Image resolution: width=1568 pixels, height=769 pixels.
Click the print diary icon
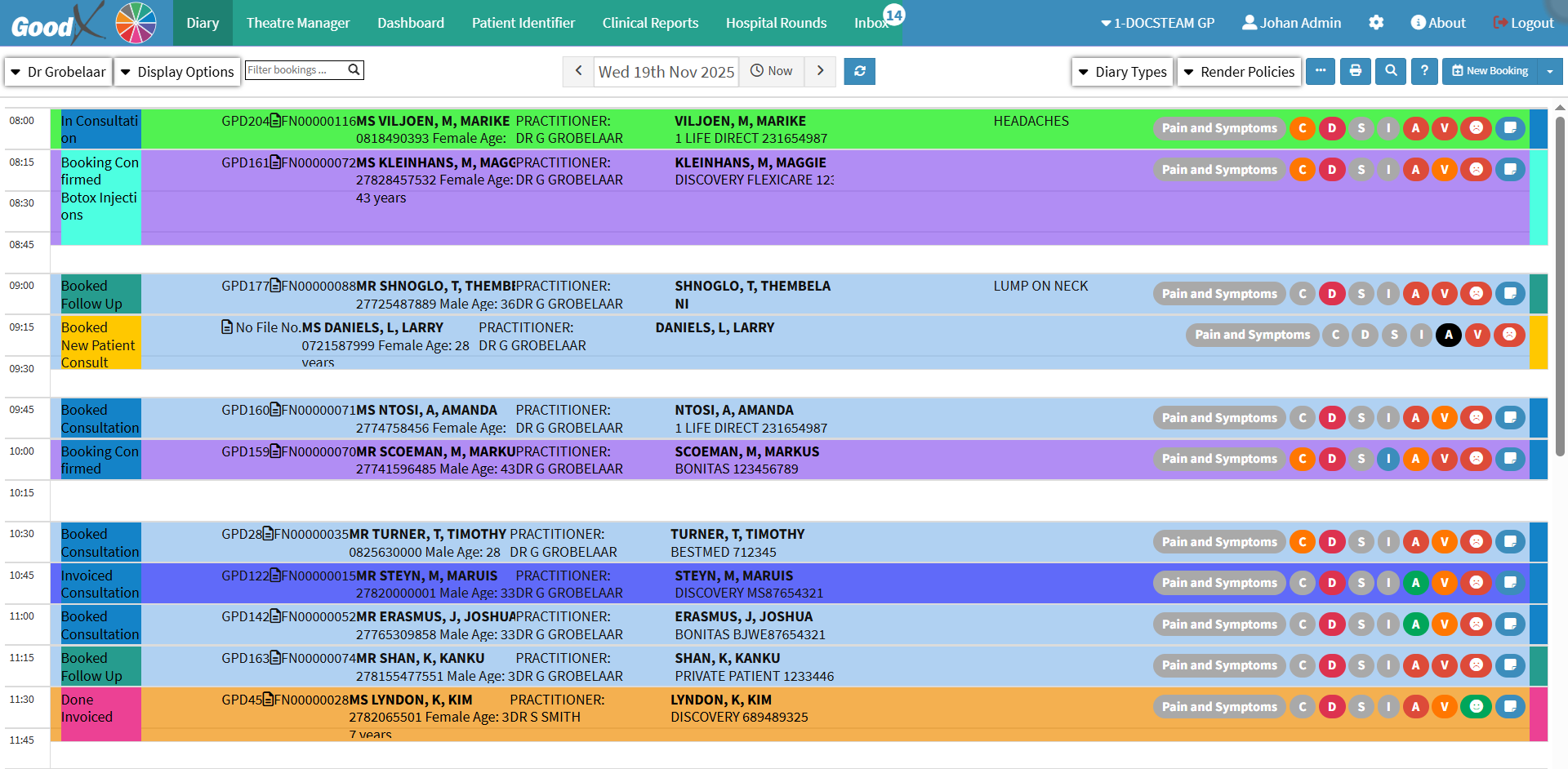point(1355,71)
